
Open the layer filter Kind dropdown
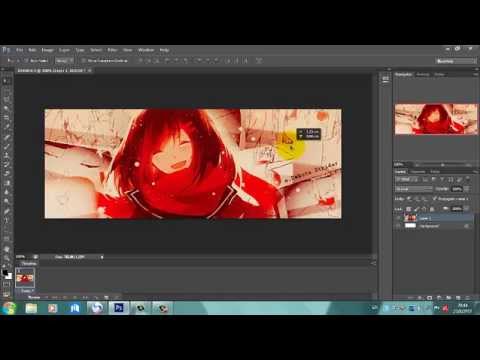click(x=406, y=179)
